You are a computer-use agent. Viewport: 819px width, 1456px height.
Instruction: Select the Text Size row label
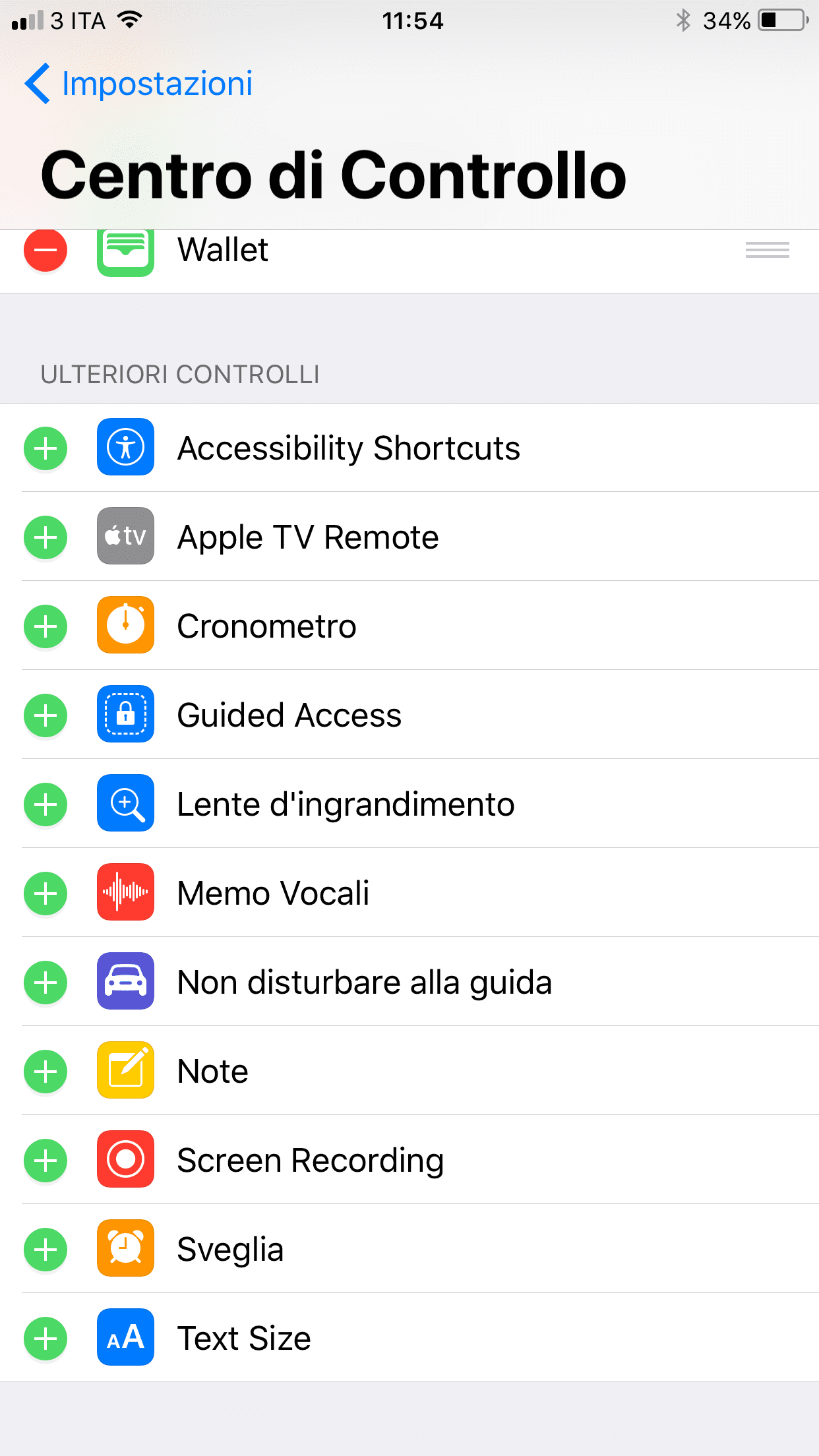click(x=244, y=1339)
